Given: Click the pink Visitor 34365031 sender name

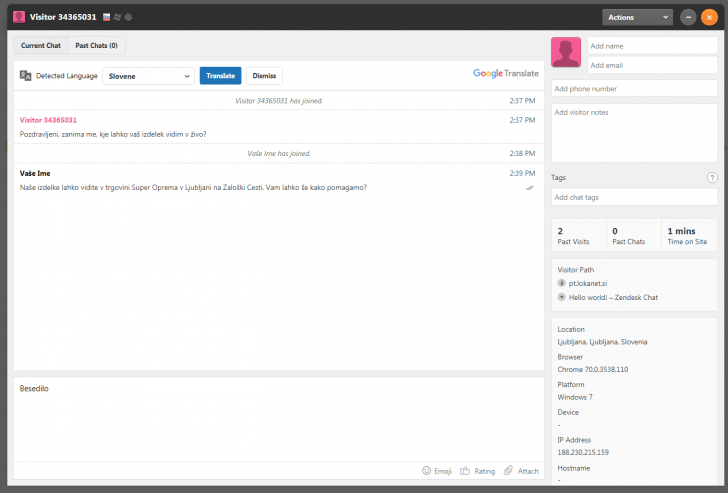Looking at the screenshot, I should click(48, 120).
